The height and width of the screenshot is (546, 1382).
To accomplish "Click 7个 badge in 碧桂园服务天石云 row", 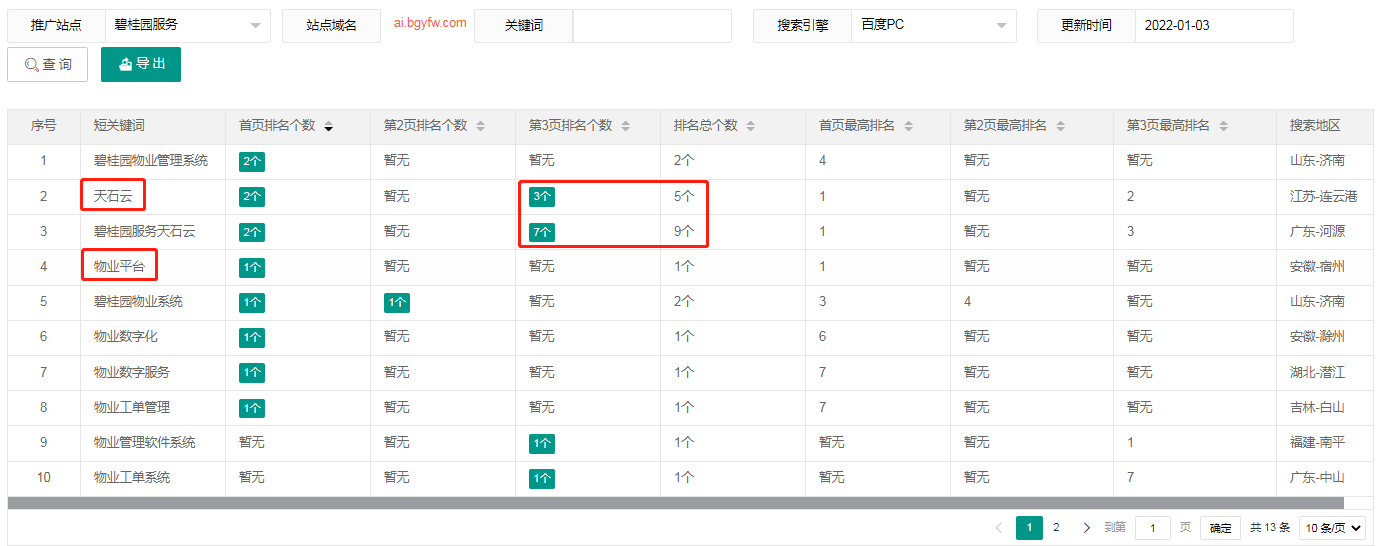I will click(542, 232).
